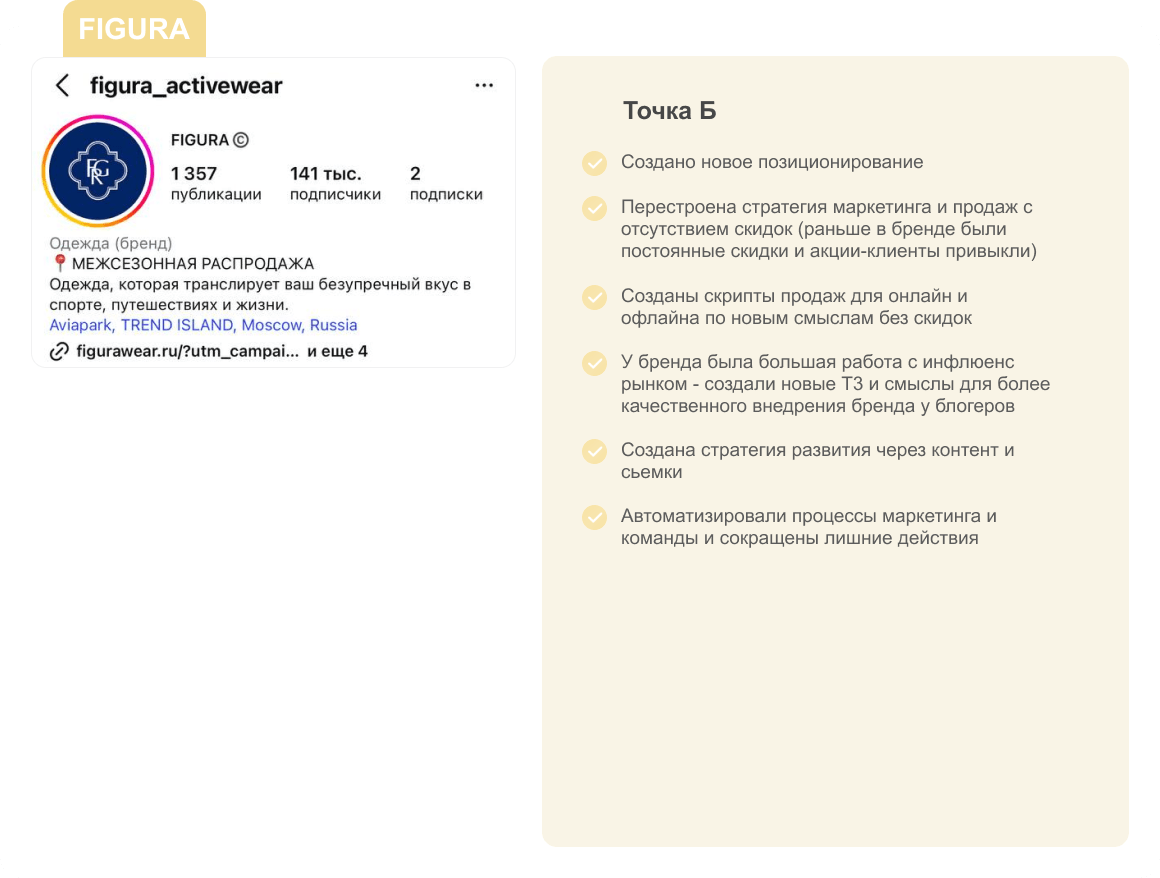This screenshot has width=1160, height=878.
Task: Click checkmark beside 'Создана стратегия развития'
Action: [x=595, y=451]
